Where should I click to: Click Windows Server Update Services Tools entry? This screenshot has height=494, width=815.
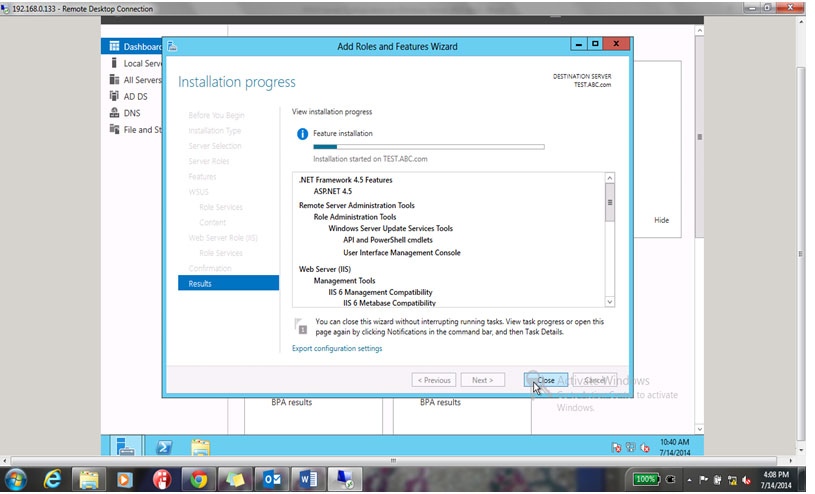[x=390, y=228]
